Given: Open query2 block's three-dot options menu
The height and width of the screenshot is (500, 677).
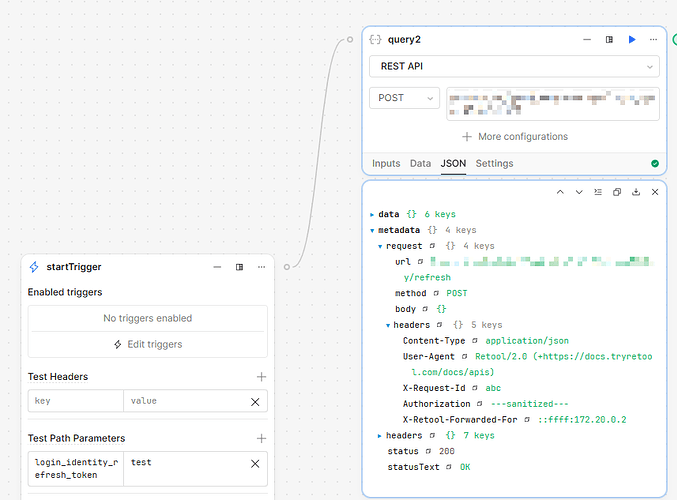Looking at the screenshot, I should click(x=654, y=40).
